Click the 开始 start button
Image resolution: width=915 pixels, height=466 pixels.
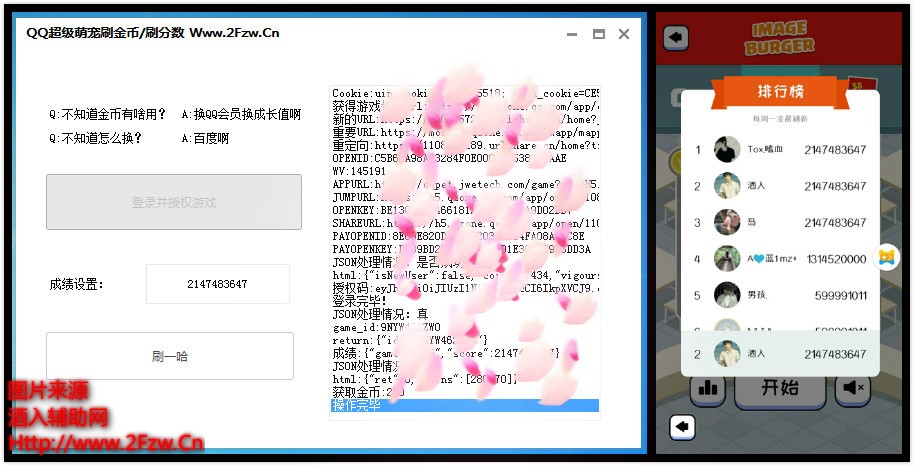click(780, 389)
